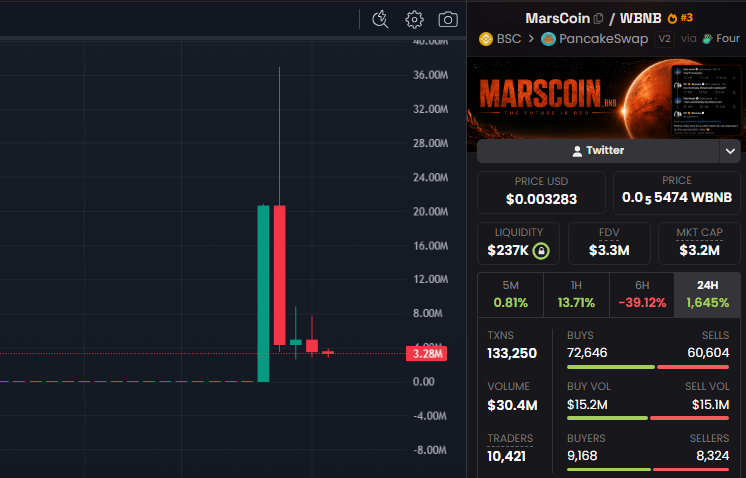Click the SELLS count 60,604
This screenshot has height=478, width=746.
pyautogui.click(x=708, y=353)
